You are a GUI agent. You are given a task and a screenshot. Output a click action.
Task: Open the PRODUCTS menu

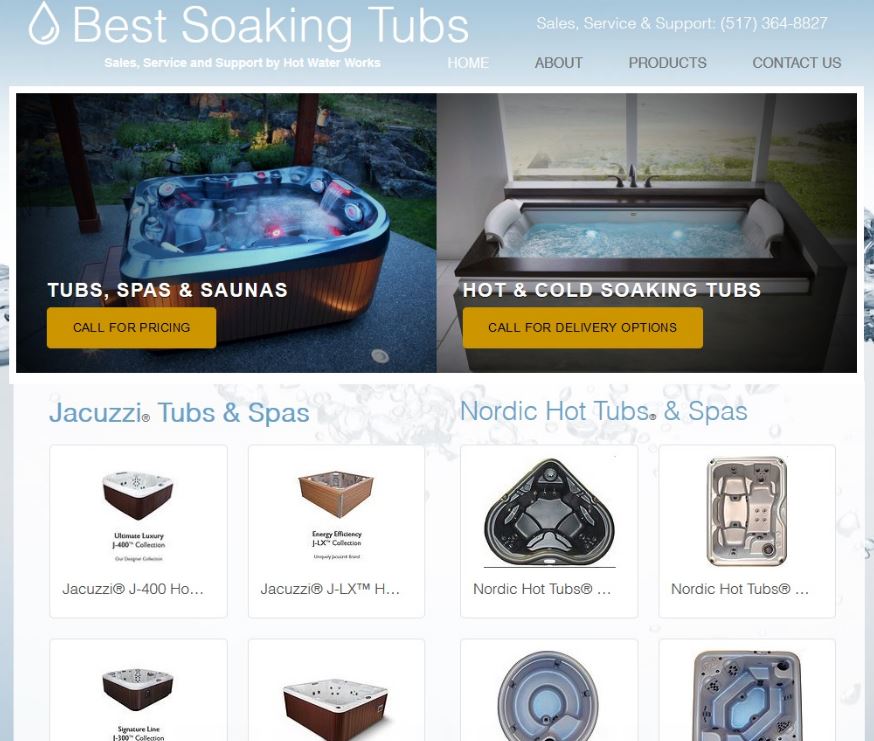coord(667,63)
